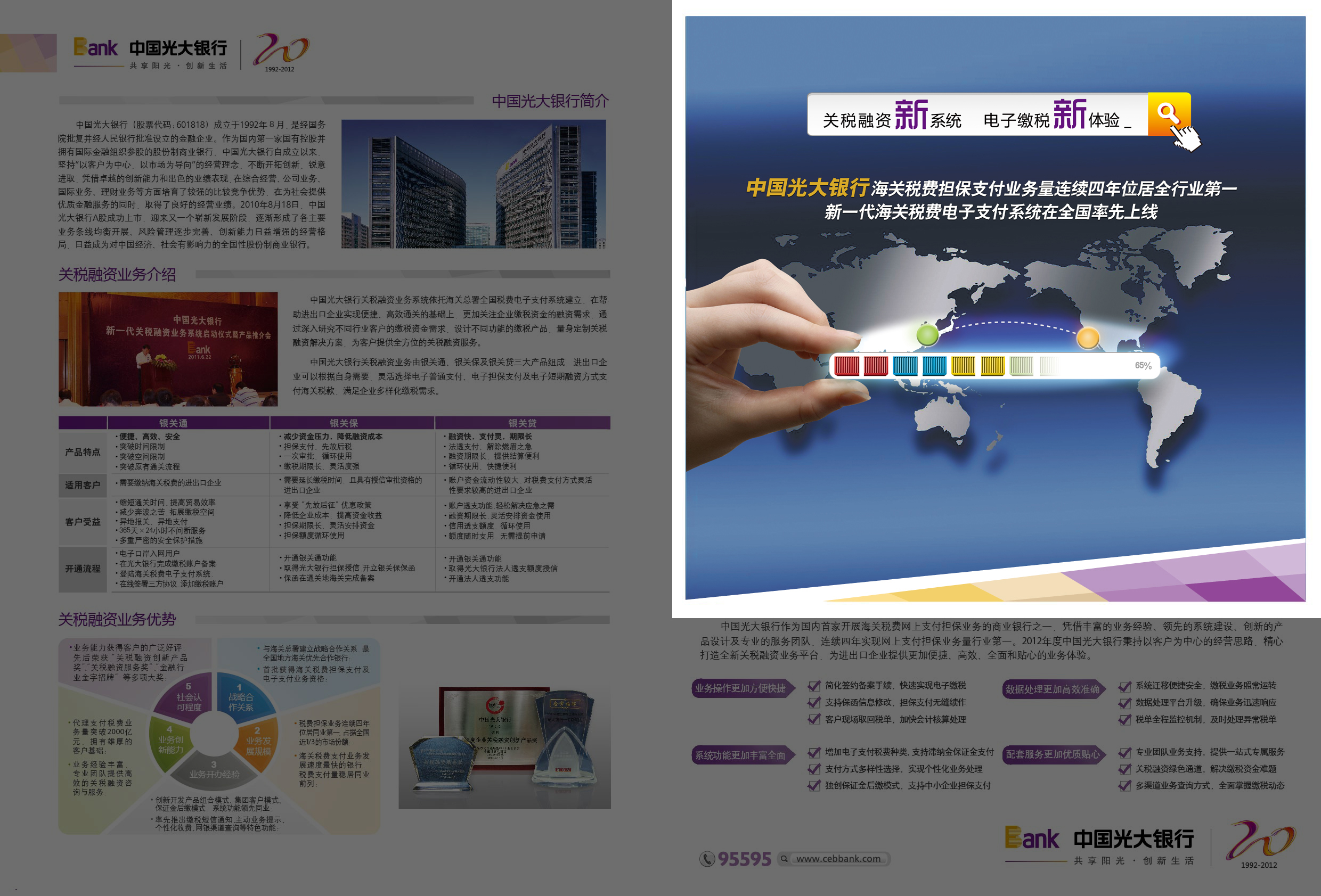Click the first red progress bar block
1321x896 pixels.
tap(846, 366)
